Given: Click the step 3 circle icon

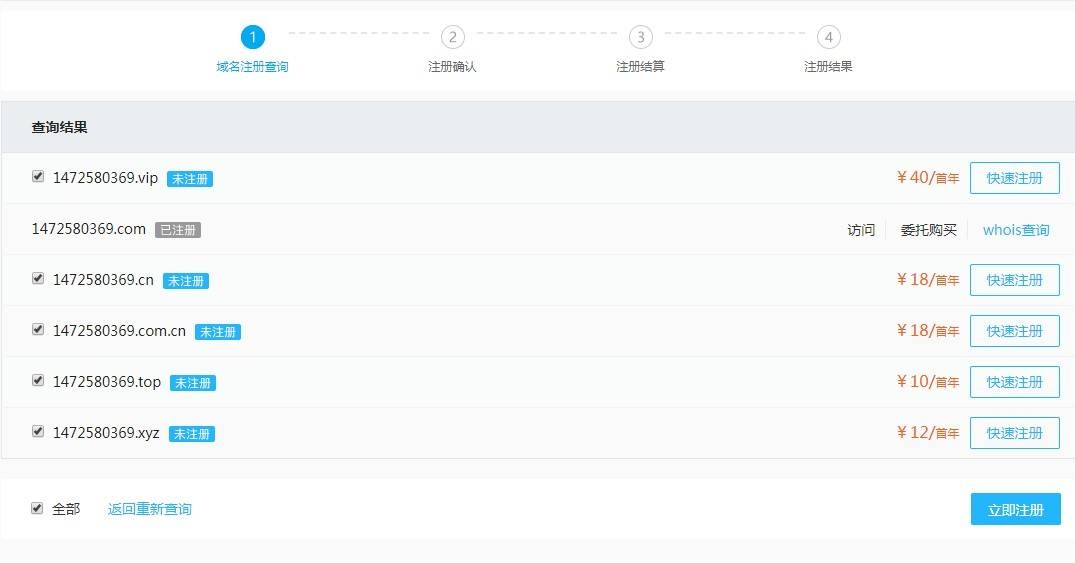Looking at the screenshot, I should 640,37.
